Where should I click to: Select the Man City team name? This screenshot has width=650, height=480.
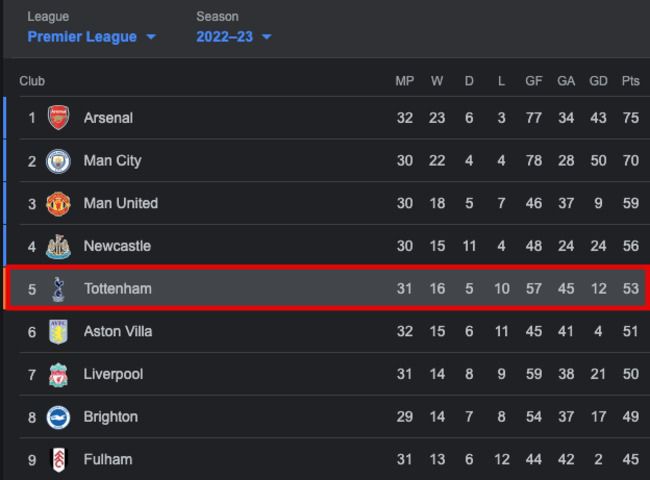coord(112,161)
